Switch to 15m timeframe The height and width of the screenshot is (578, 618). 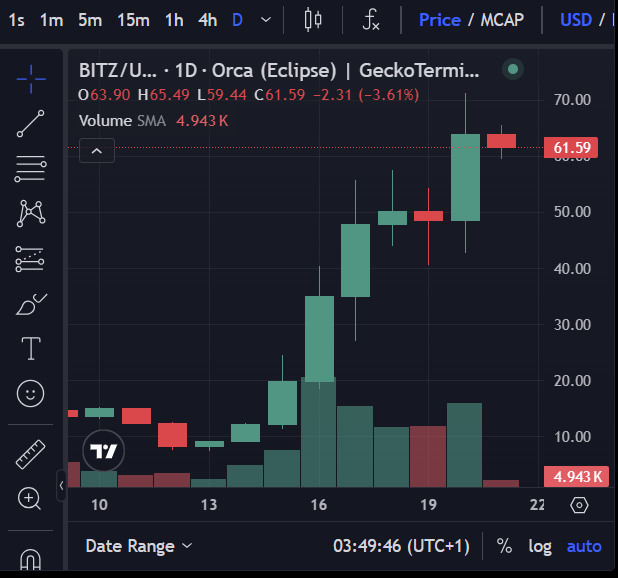(x=134, y=20)
